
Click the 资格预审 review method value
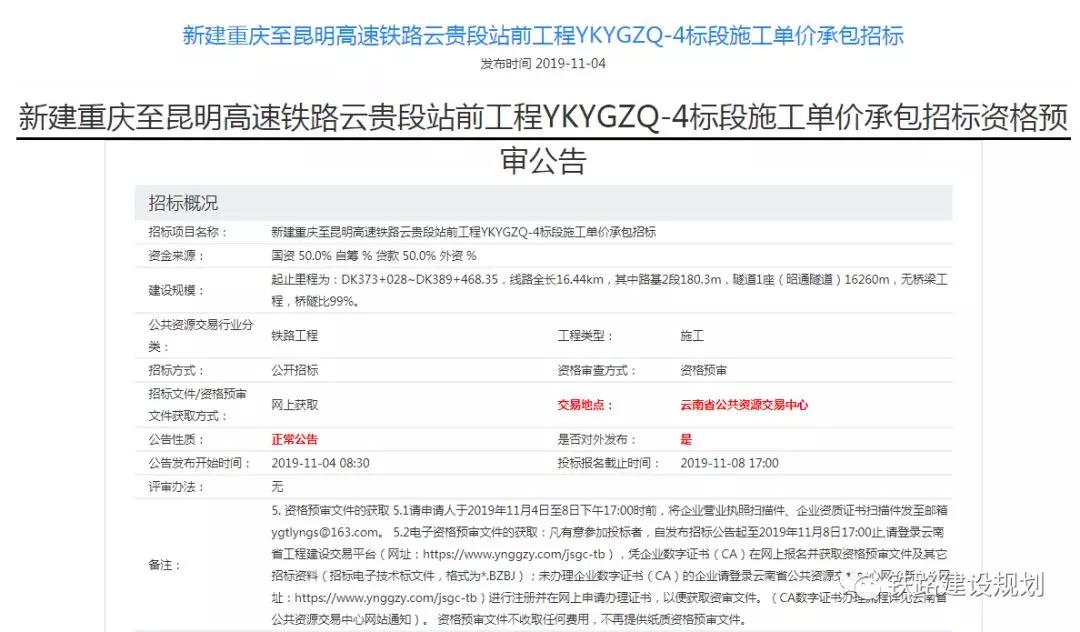click(x=703, y=370)
